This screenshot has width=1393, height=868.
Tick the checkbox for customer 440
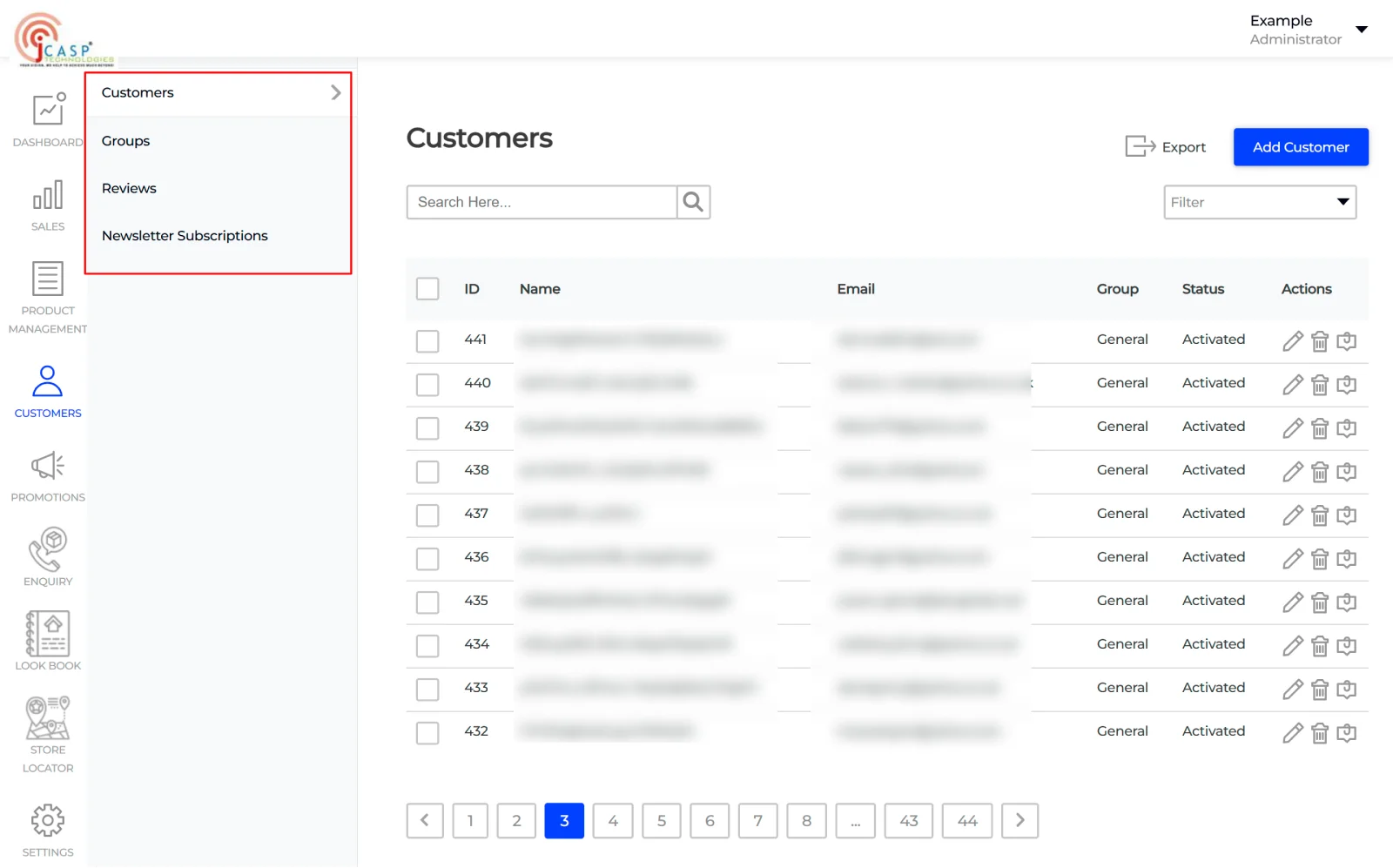click(427, 385)
